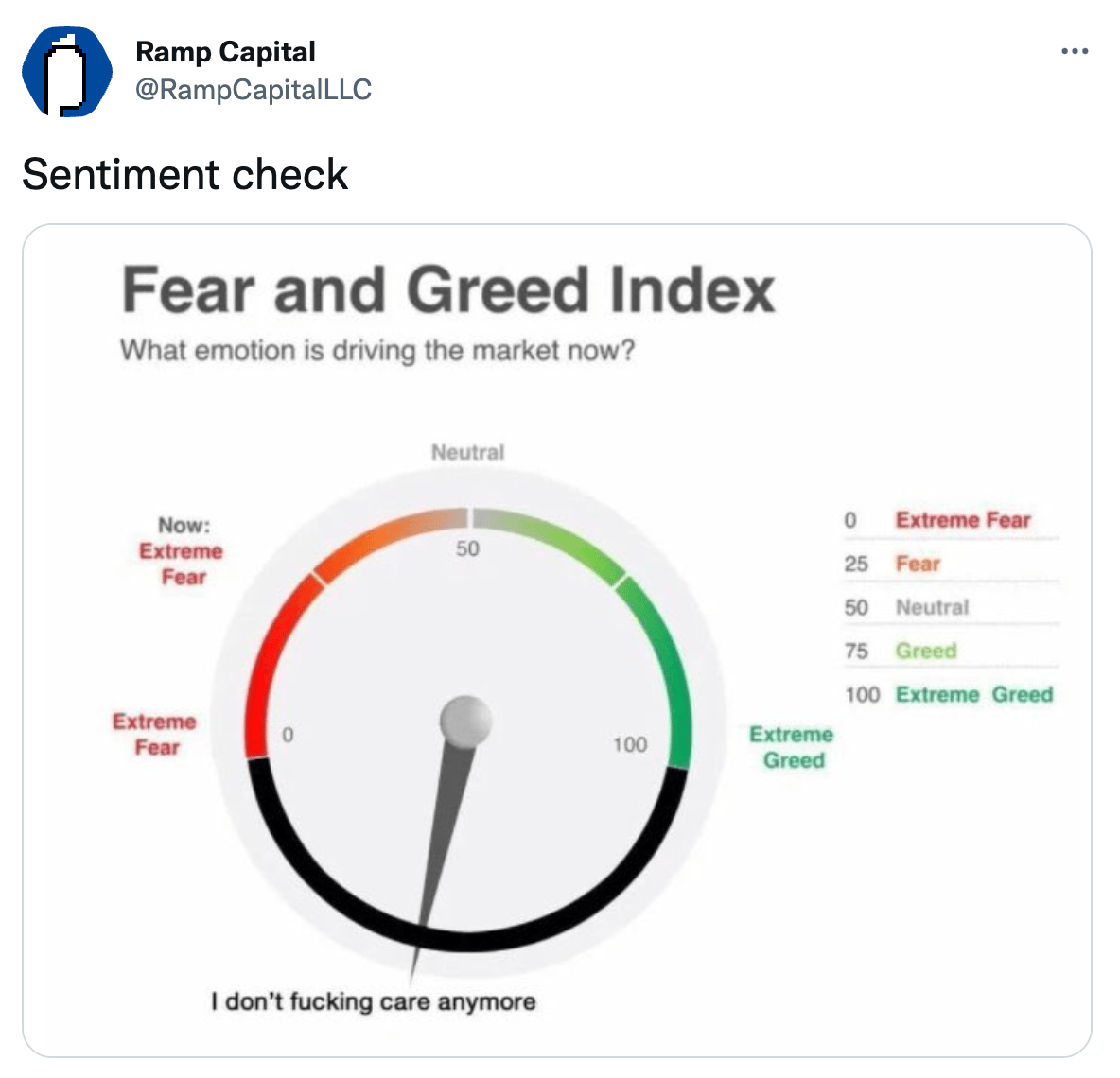Select the "100 Extreme Greed" legend row
Image resolution: width=1120 pixels, height=1078 pixels.
(x=949, y=695)
